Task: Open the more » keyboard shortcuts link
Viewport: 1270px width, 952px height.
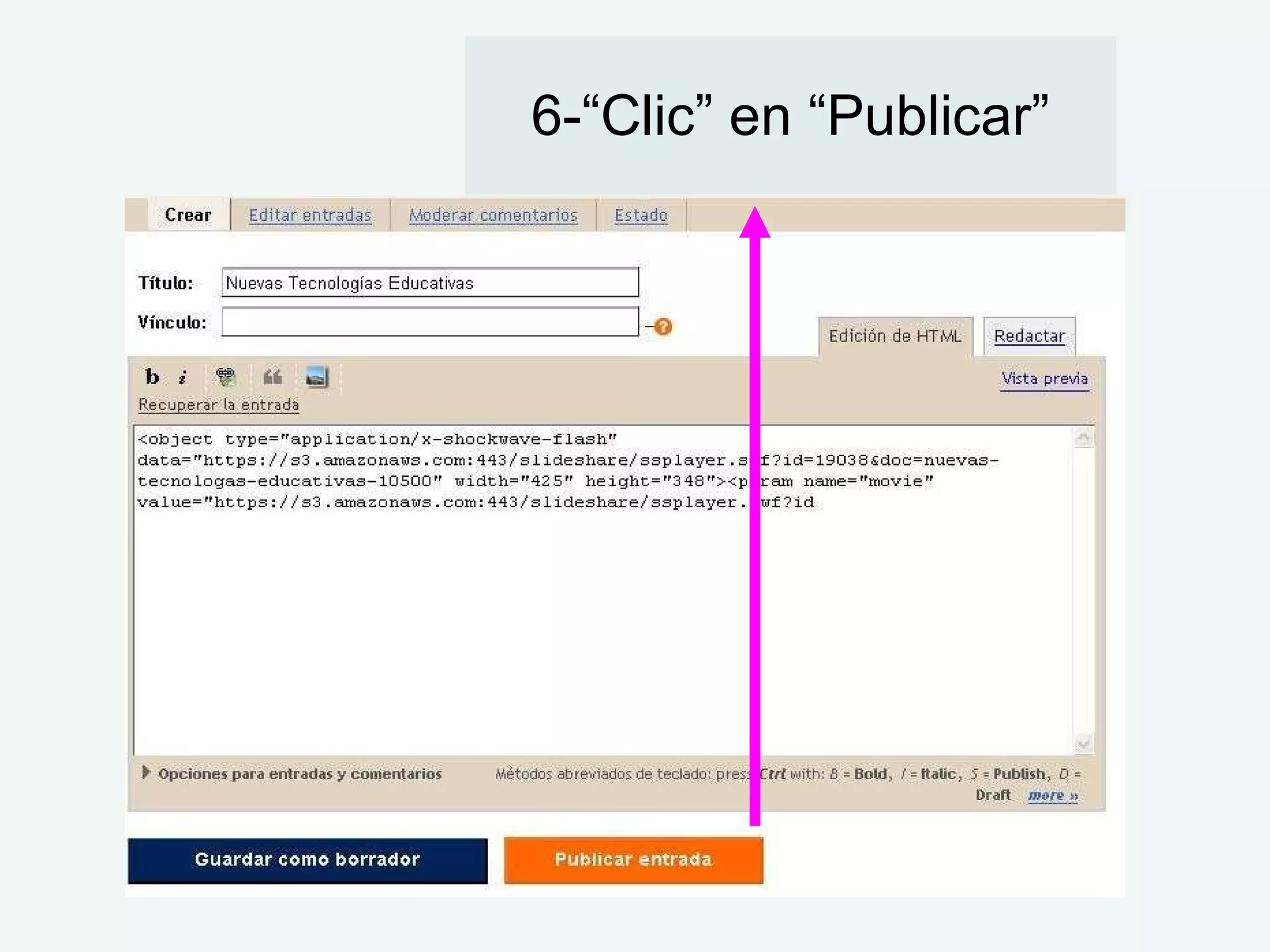Action: pyautogui.click(x=1053, y=795)
